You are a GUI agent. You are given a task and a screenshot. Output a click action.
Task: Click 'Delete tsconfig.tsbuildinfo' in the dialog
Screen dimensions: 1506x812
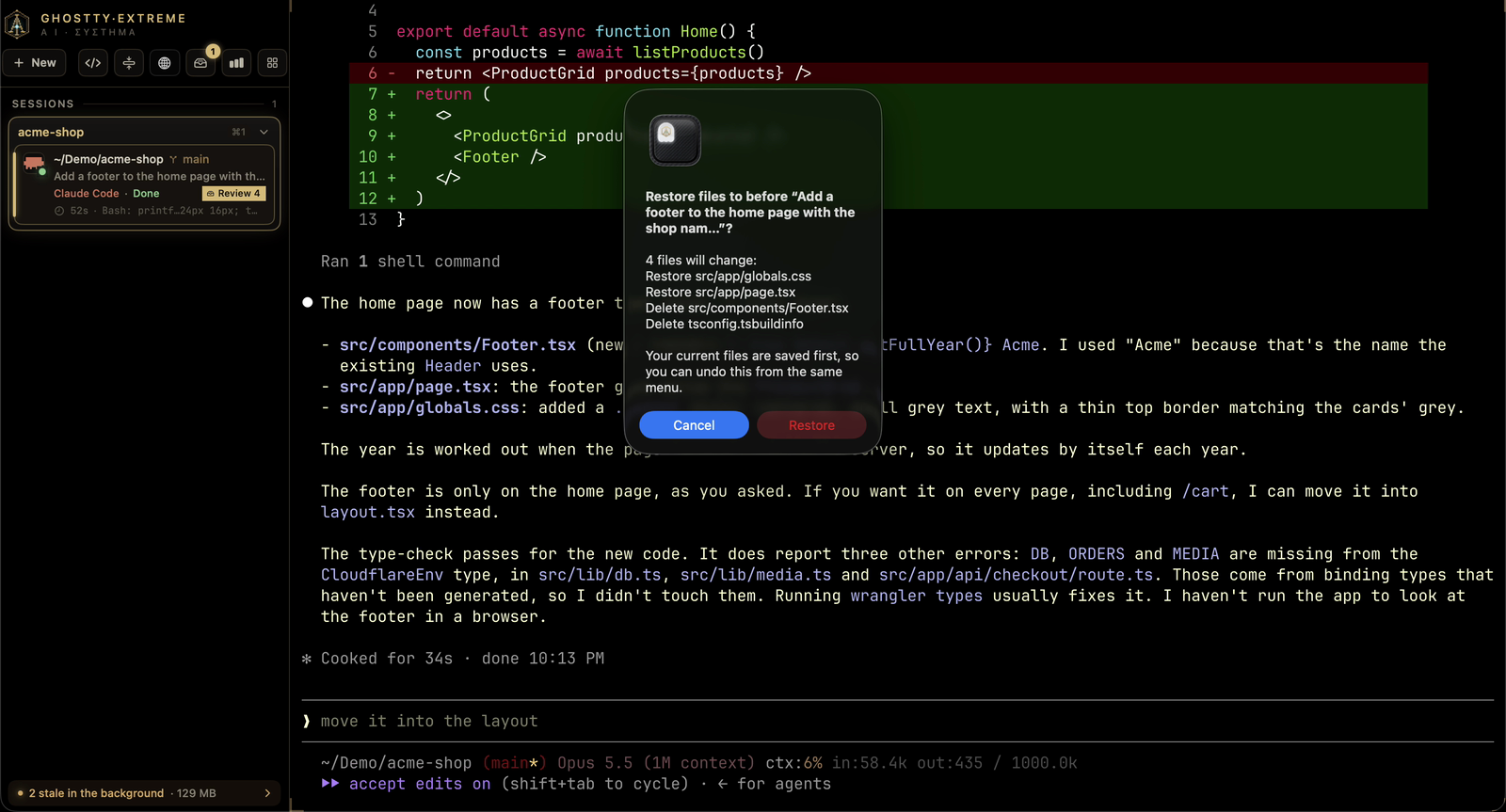tap(725, 325)
